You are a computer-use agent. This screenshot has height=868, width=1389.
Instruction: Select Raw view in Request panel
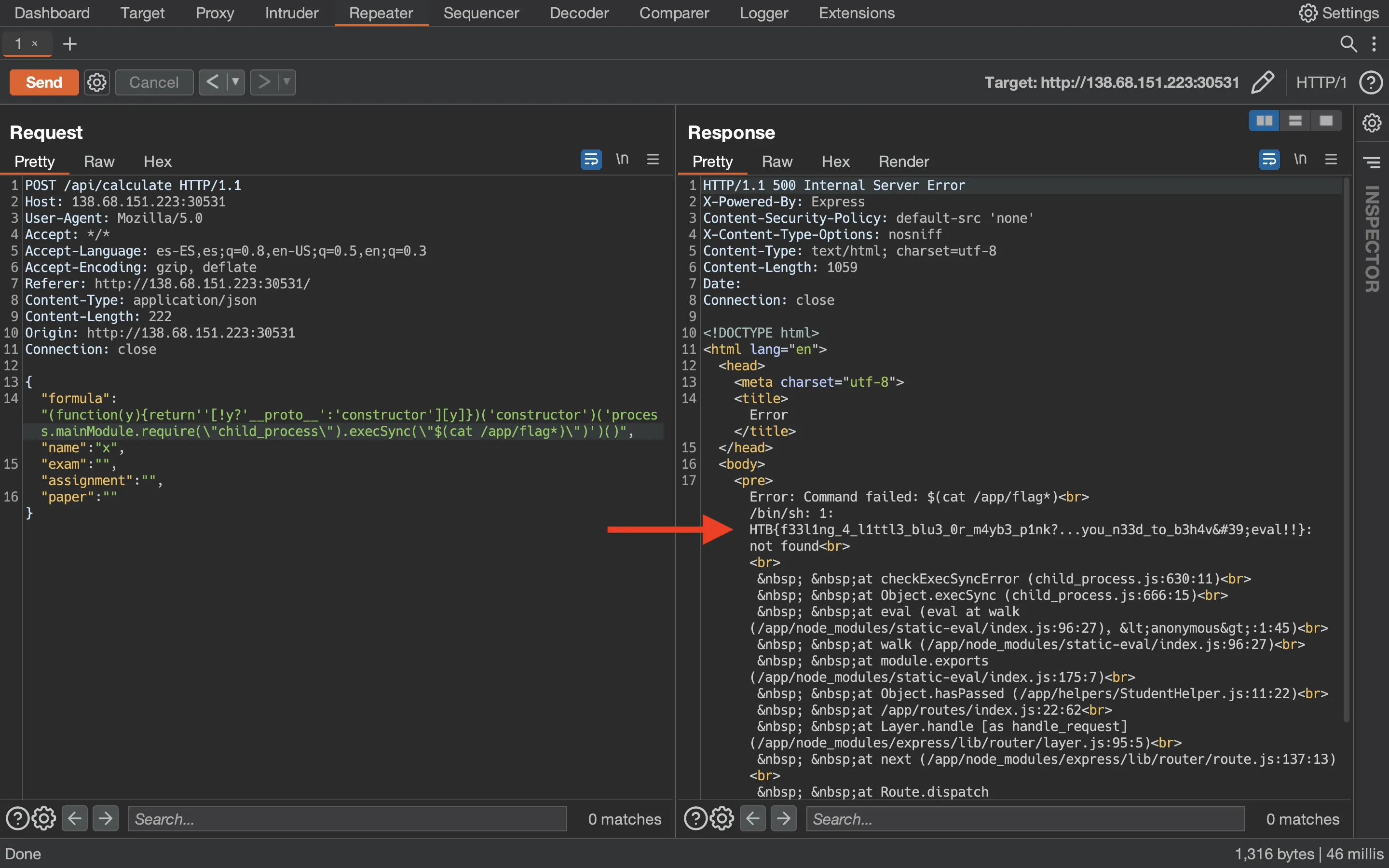(x=99, y=162)
